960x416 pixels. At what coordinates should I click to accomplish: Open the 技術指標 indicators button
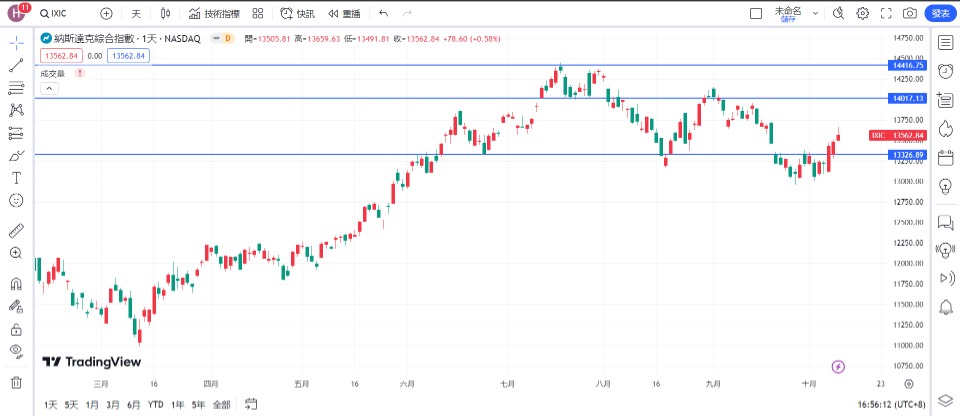tap(214, 13)
